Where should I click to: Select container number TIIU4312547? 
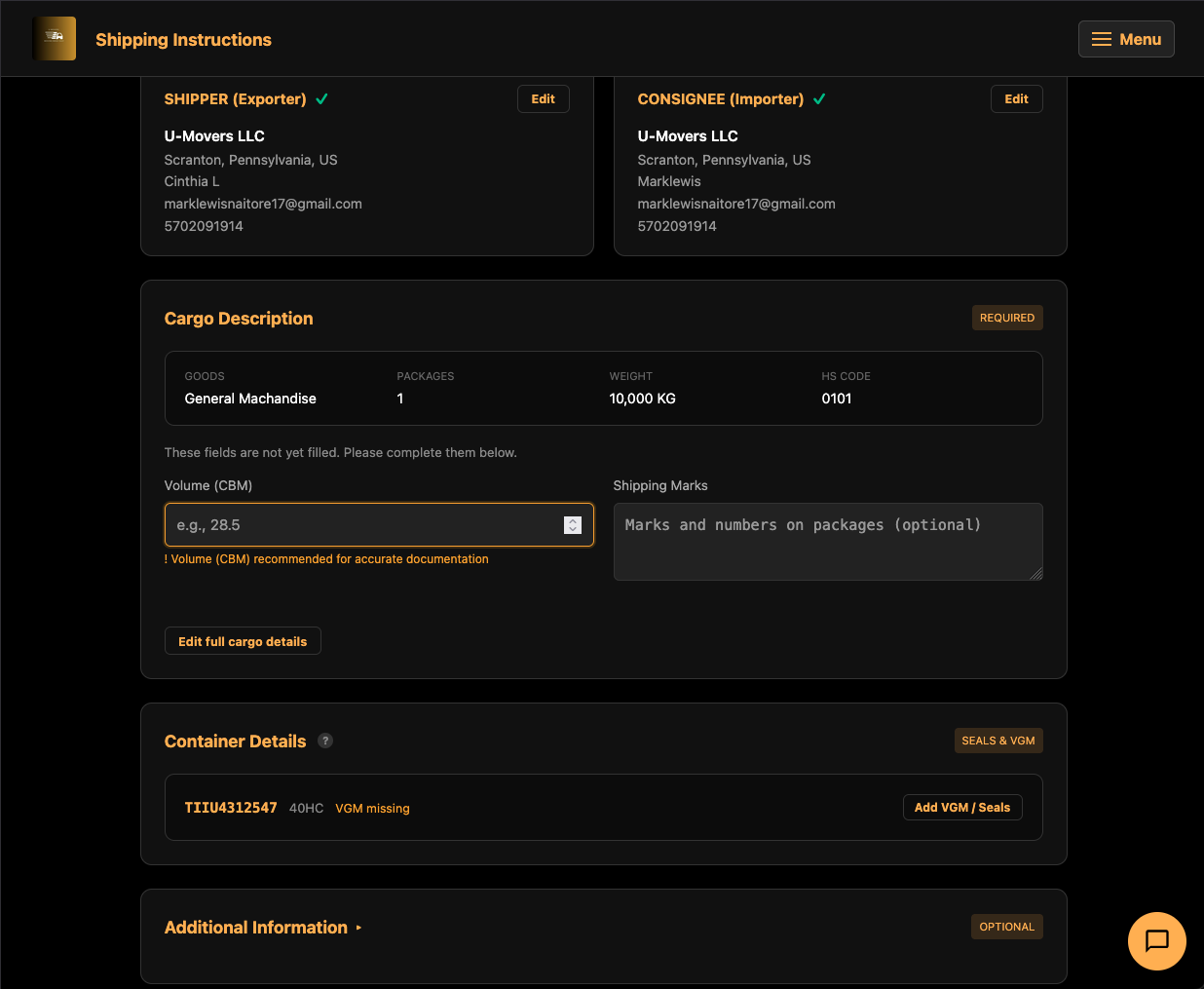tap(230, 808)
